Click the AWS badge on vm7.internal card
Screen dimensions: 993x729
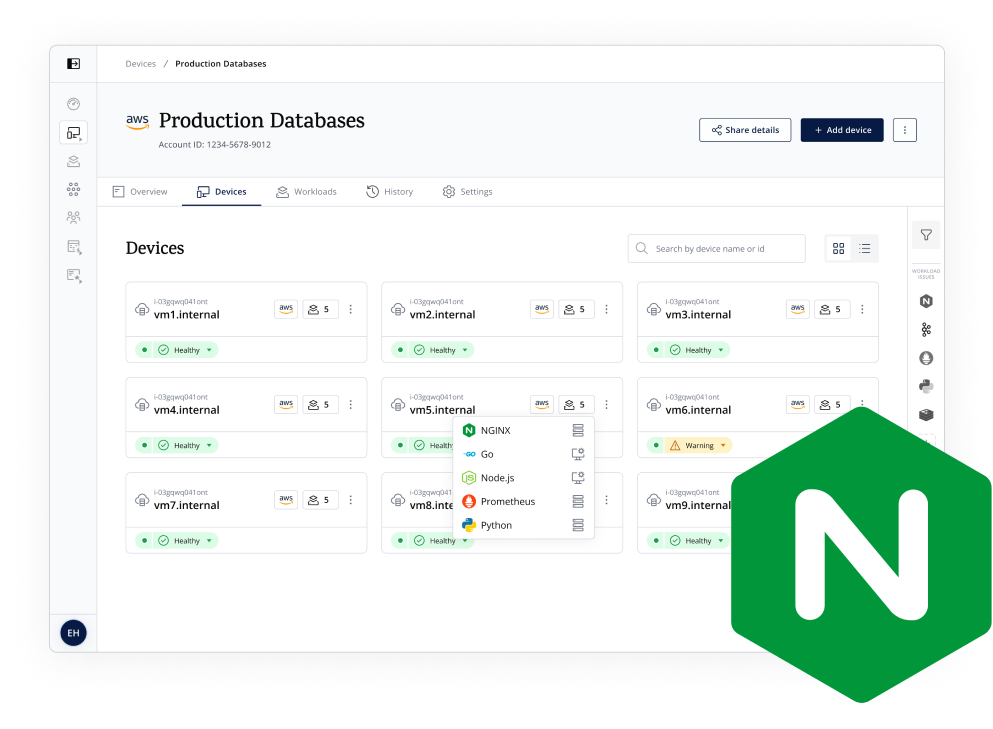tap(286, 500)
